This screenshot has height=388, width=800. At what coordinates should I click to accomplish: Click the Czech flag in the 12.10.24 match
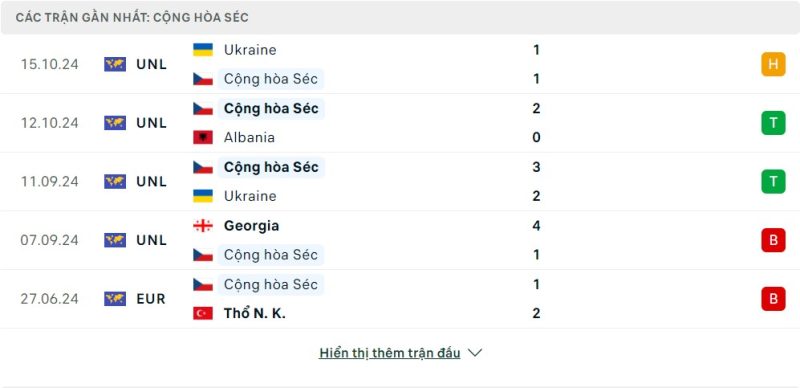(x=203, y=108)
